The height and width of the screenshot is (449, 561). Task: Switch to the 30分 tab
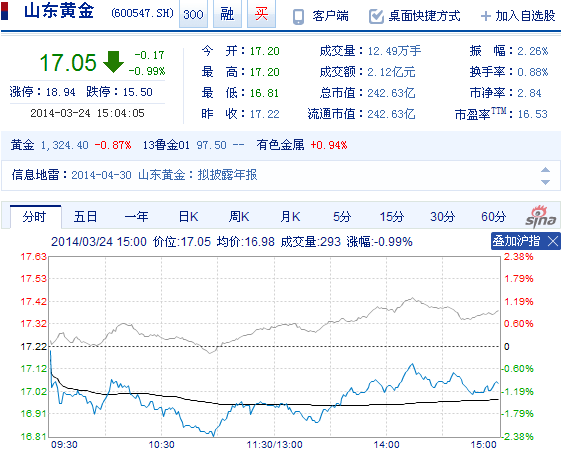(x=443, y=217)
